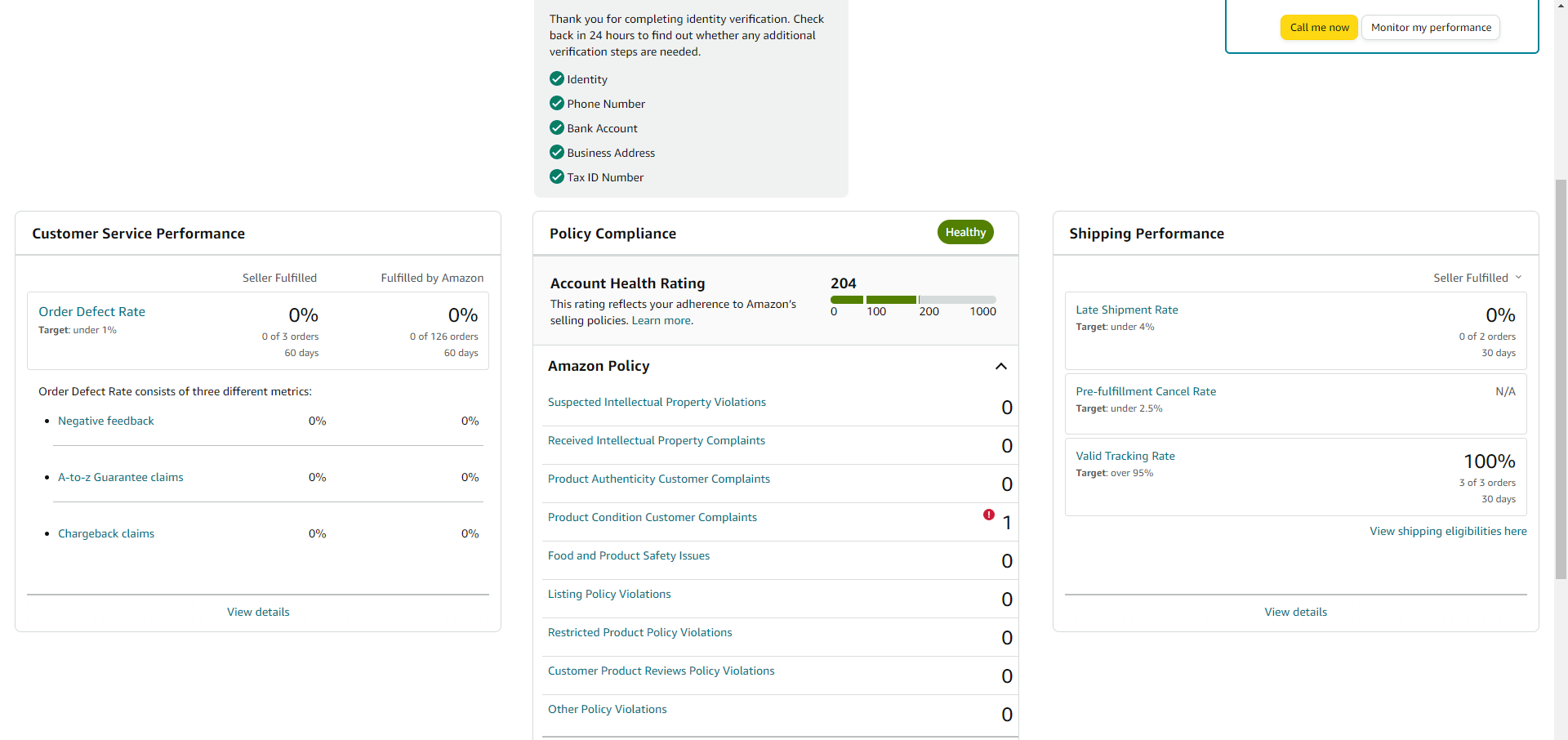Click the Product Condition complaints count 1

1007,523
